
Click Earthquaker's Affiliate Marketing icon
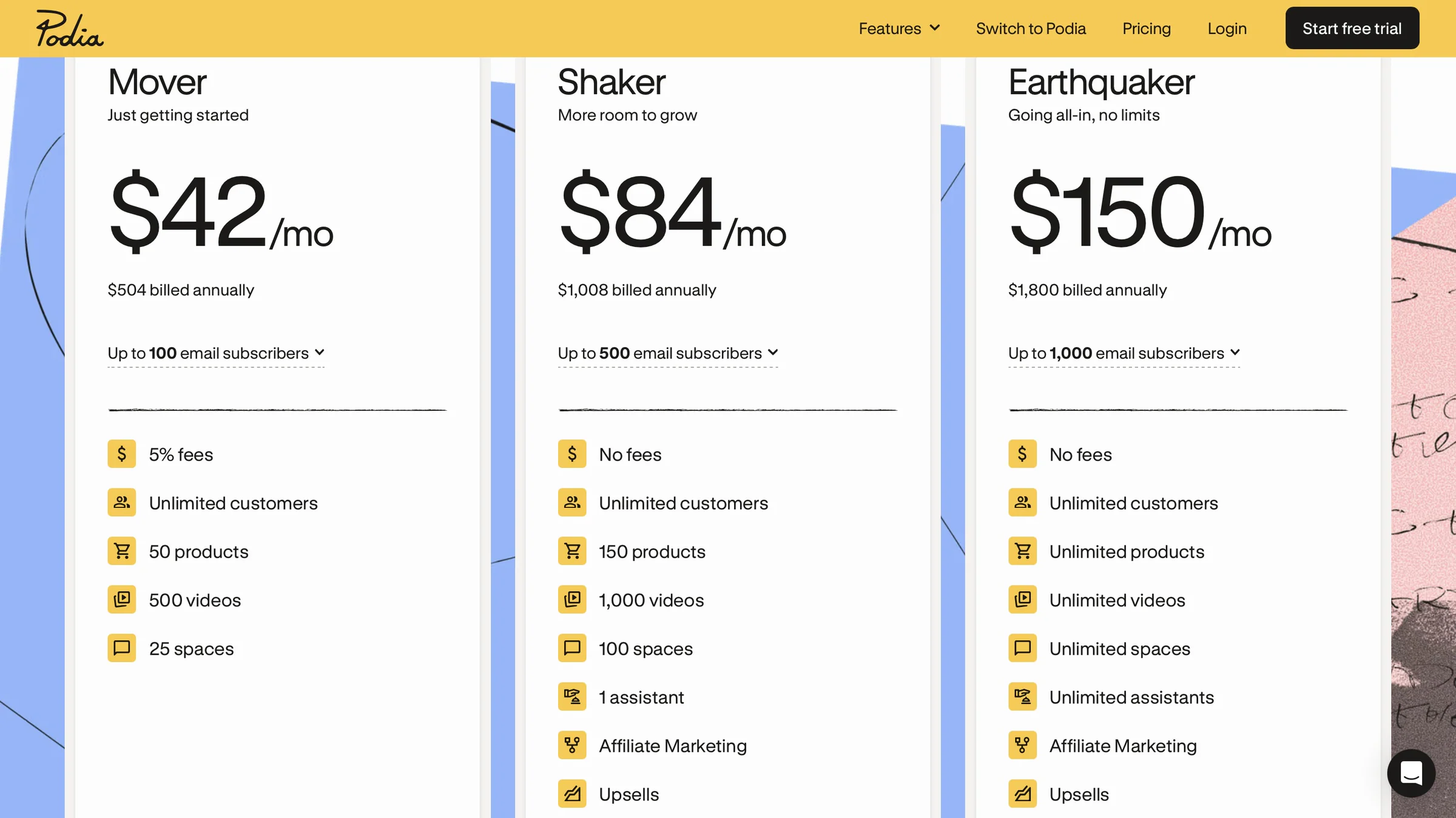1022,745
